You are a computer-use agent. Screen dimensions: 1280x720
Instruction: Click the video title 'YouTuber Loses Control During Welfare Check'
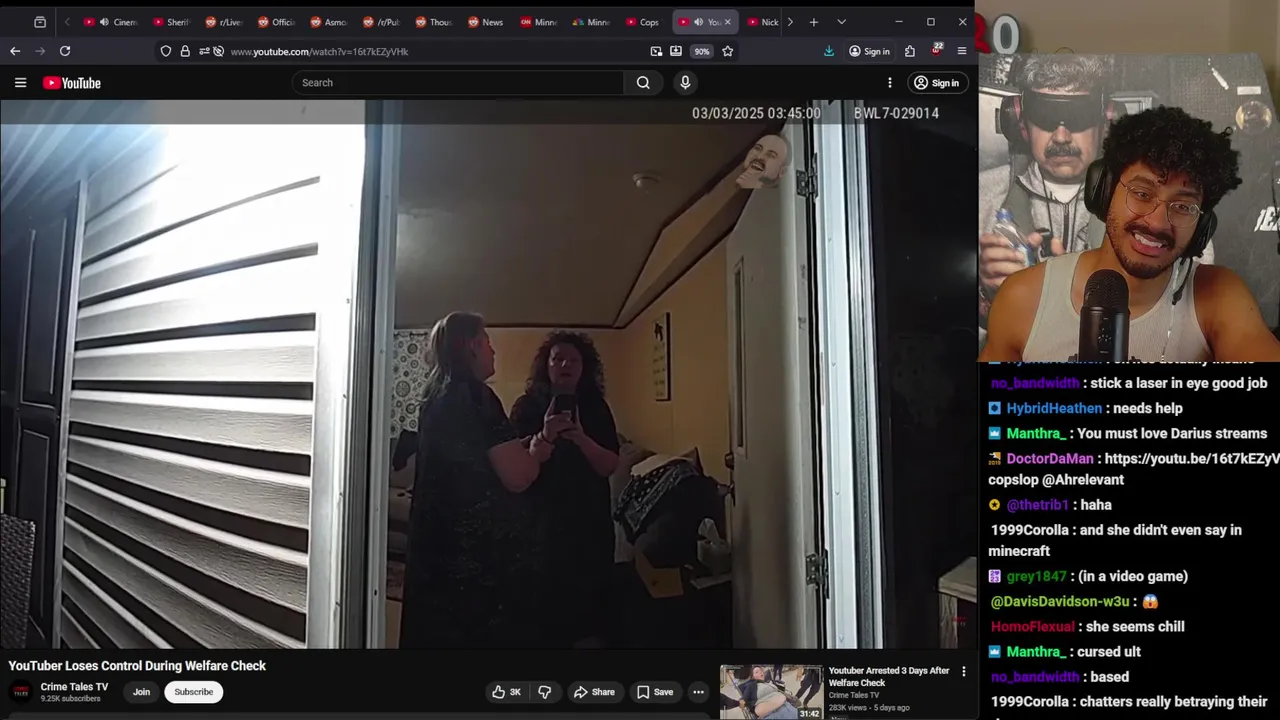coord(137,666)
